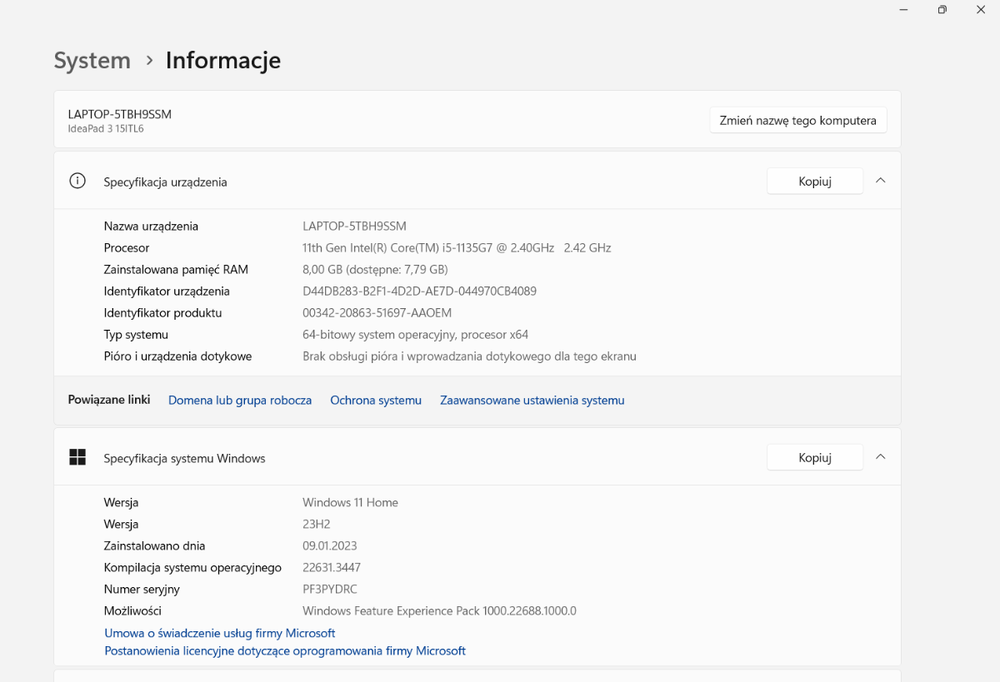
Task: Open Postanowienia licencyjne oprogramowania Microsoft link
Action: [x=284, y=651]
